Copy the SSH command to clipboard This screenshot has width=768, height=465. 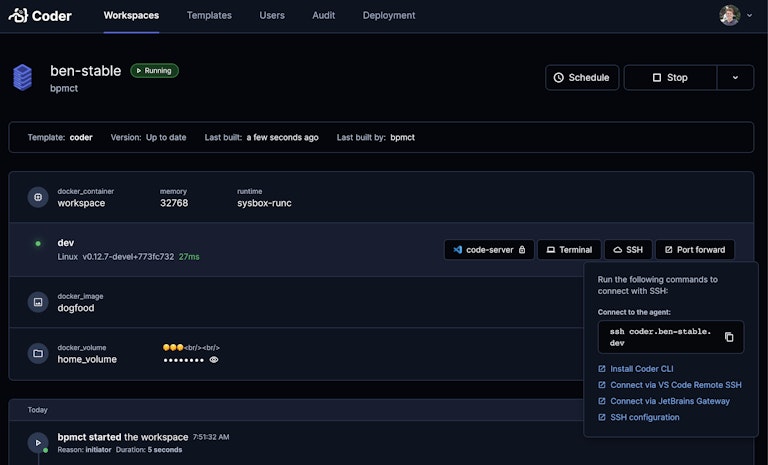pos(729,337)
